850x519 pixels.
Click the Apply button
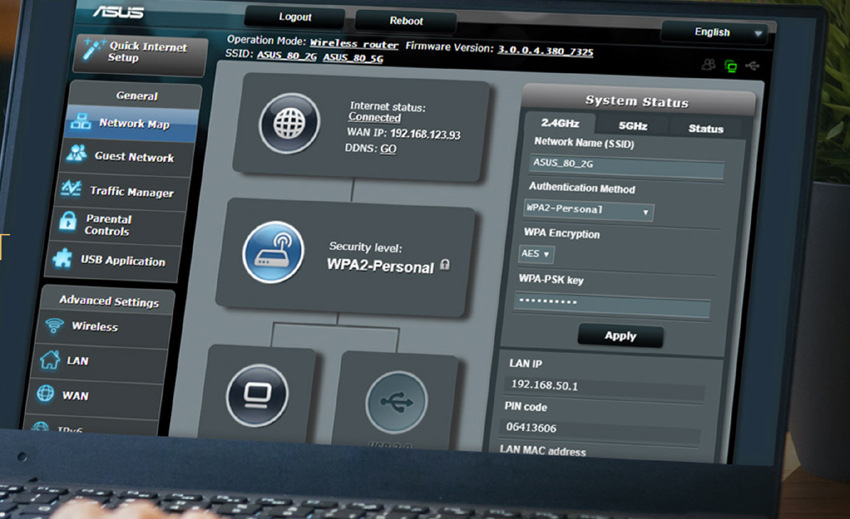tap(621, 336)
